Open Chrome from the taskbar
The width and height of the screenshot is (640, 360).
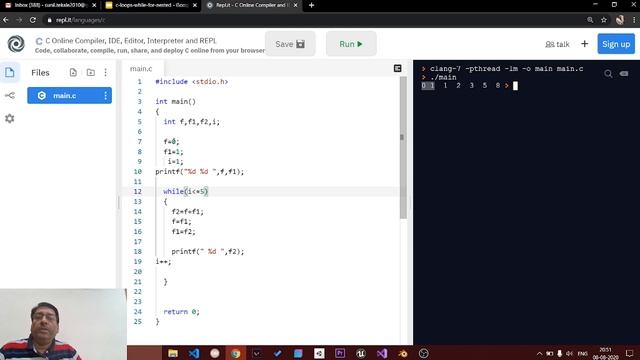point(236,353)
